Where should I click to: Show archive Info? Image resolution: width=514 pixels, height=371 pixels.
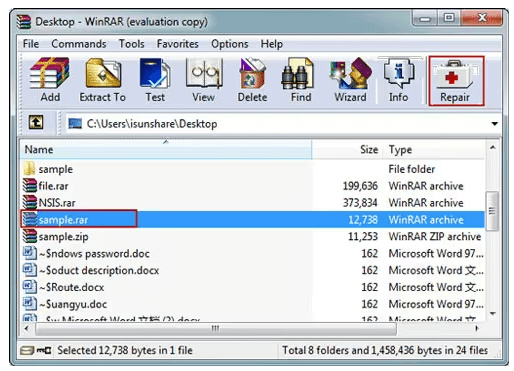[x=398, y=79]
